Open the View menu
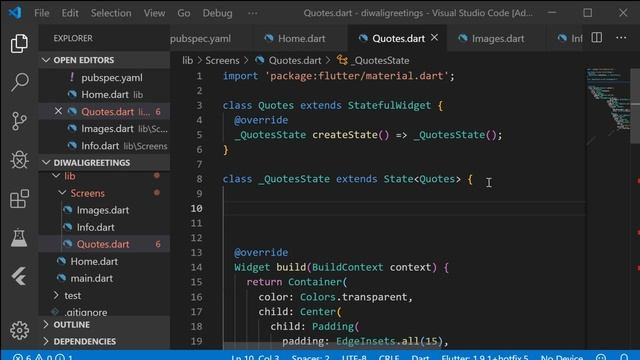 154,13
